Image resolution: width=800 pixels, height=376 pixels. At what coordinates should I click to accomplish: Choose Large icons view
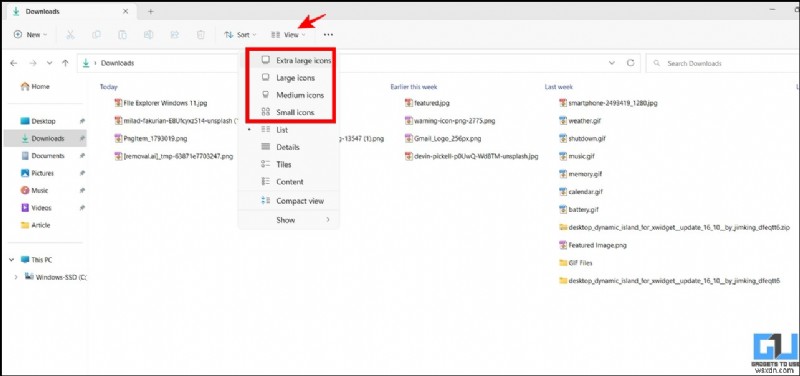(289, 78)
